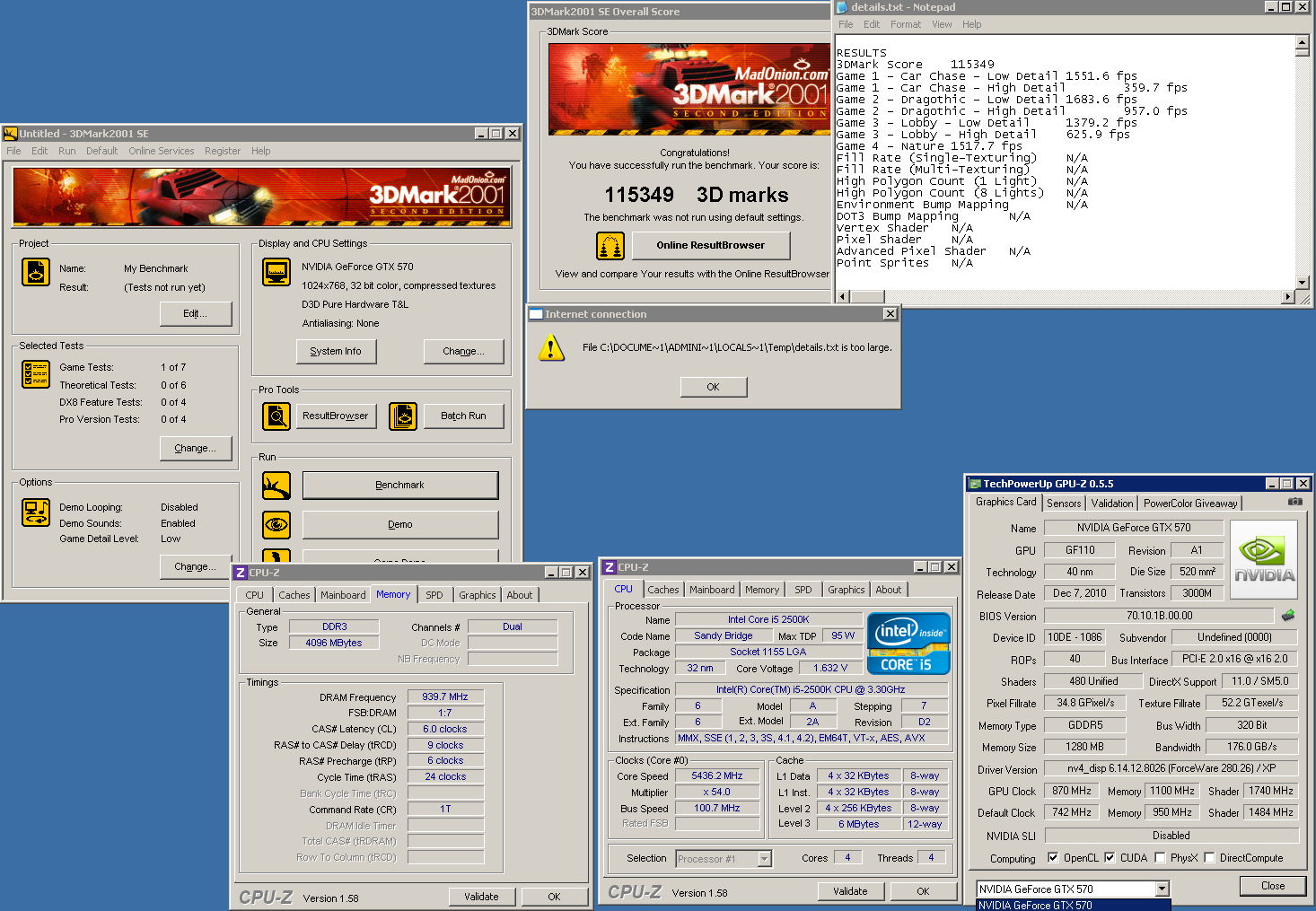Click the ResultBrowser magnifier icon in Pro Tools
This screenshot has width=1316, height=911.
276,416
